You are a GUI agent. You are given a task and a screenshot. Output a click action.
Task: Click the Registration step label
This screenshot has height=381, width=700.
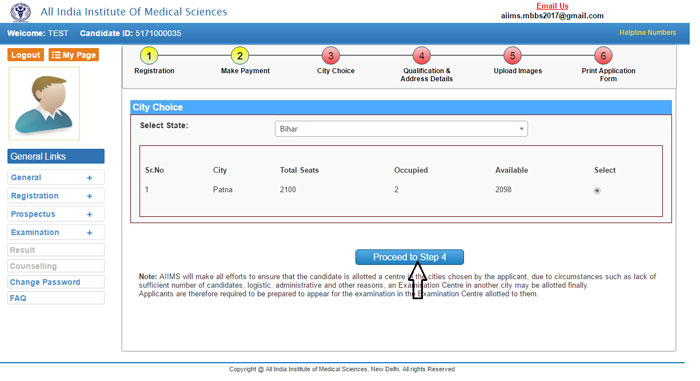pyautogui.click(x=154, y=71)
